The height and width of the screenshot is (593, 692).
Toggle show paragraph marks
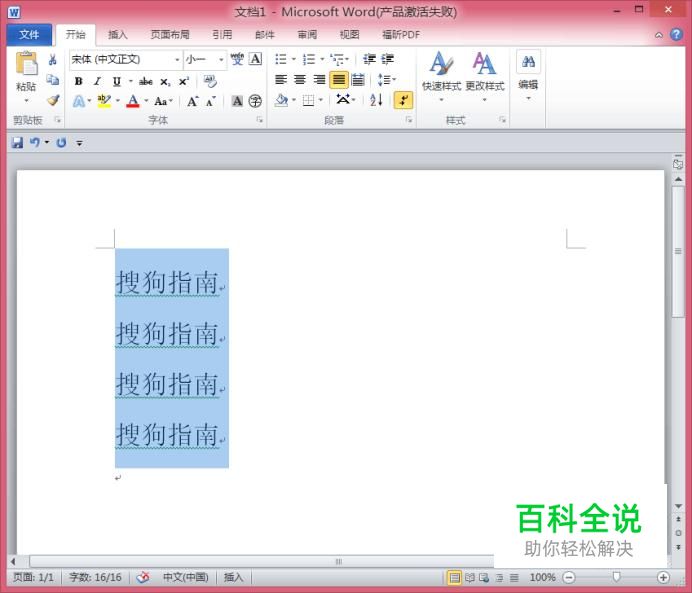pos(403,101)
